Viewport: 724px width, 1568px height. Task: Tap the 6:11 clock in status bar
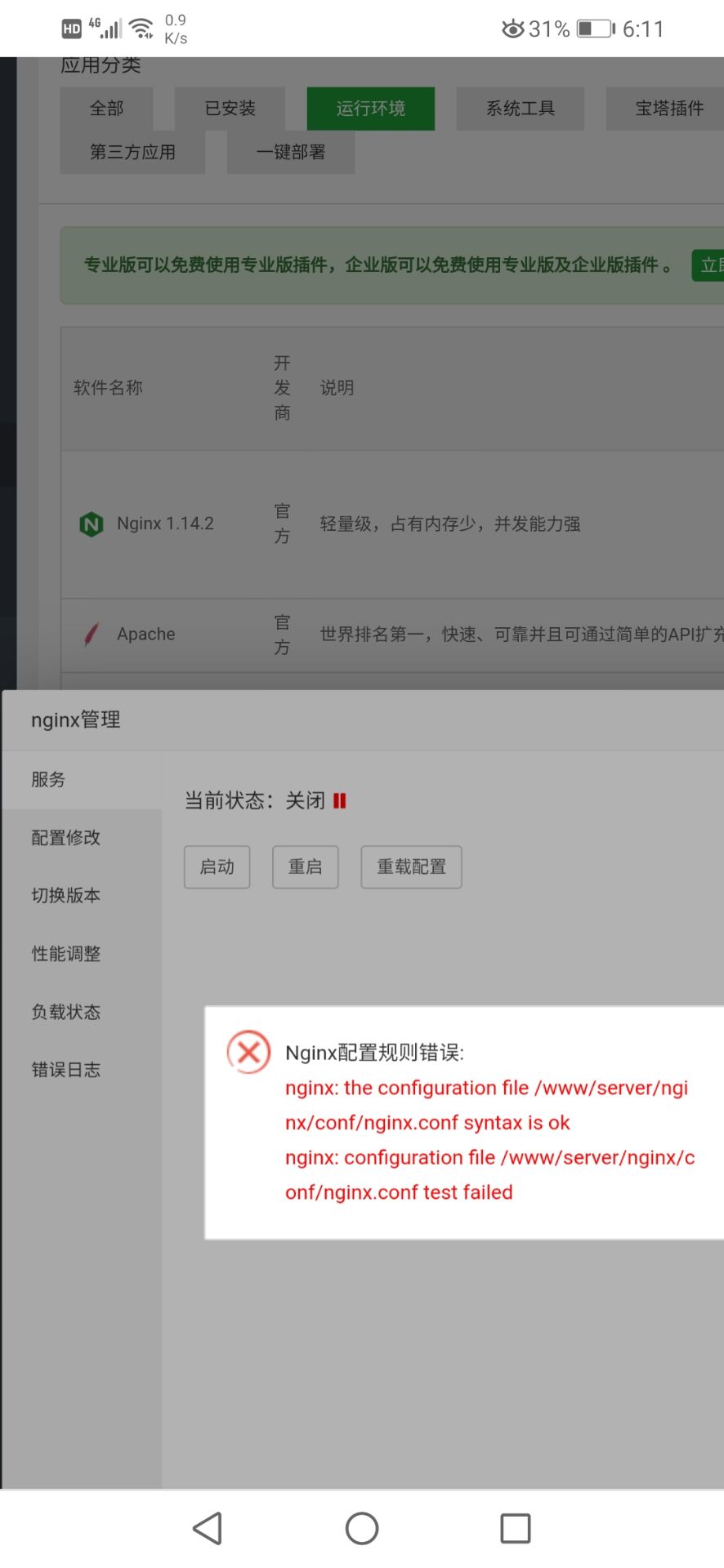coord(643,29)
